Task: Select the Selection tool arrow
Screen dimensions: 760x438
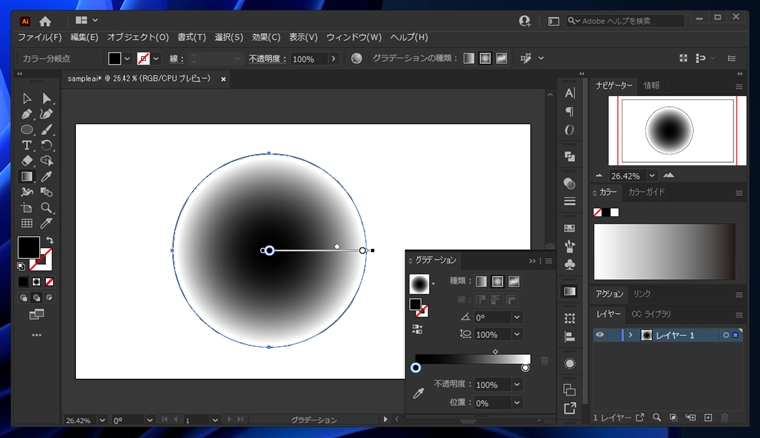Action: [x=27, y=99]
